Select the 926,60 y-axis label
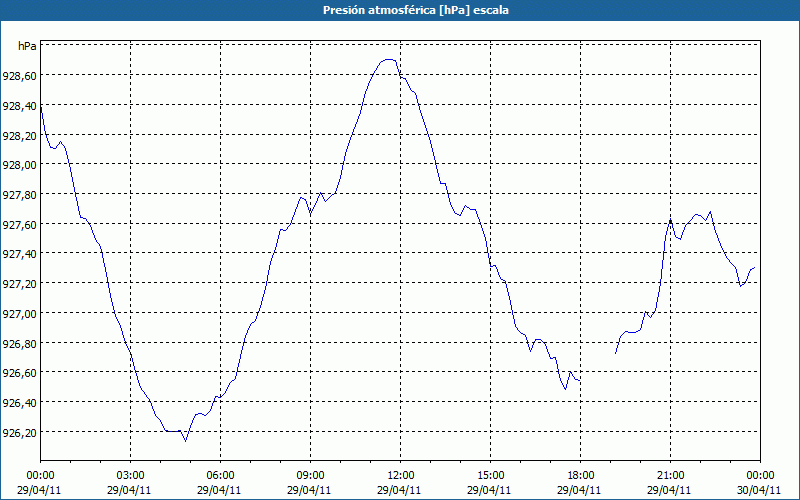This screenshot has width=800, height=500. [x=19, y=372]
